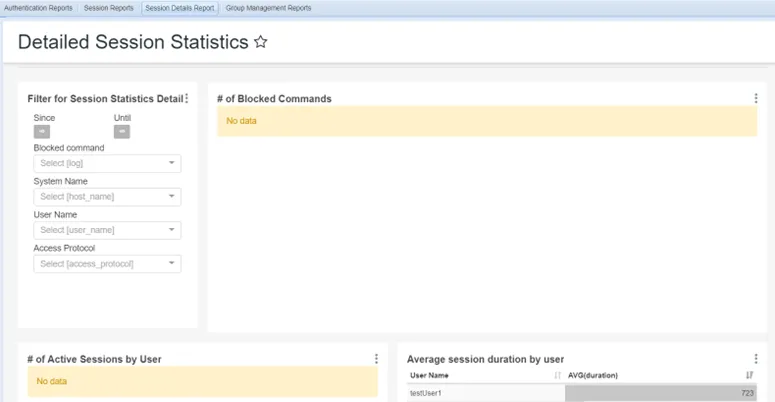Expand the System Name host_name dropdown
The image size is (775, 402).
pos(107,197)
